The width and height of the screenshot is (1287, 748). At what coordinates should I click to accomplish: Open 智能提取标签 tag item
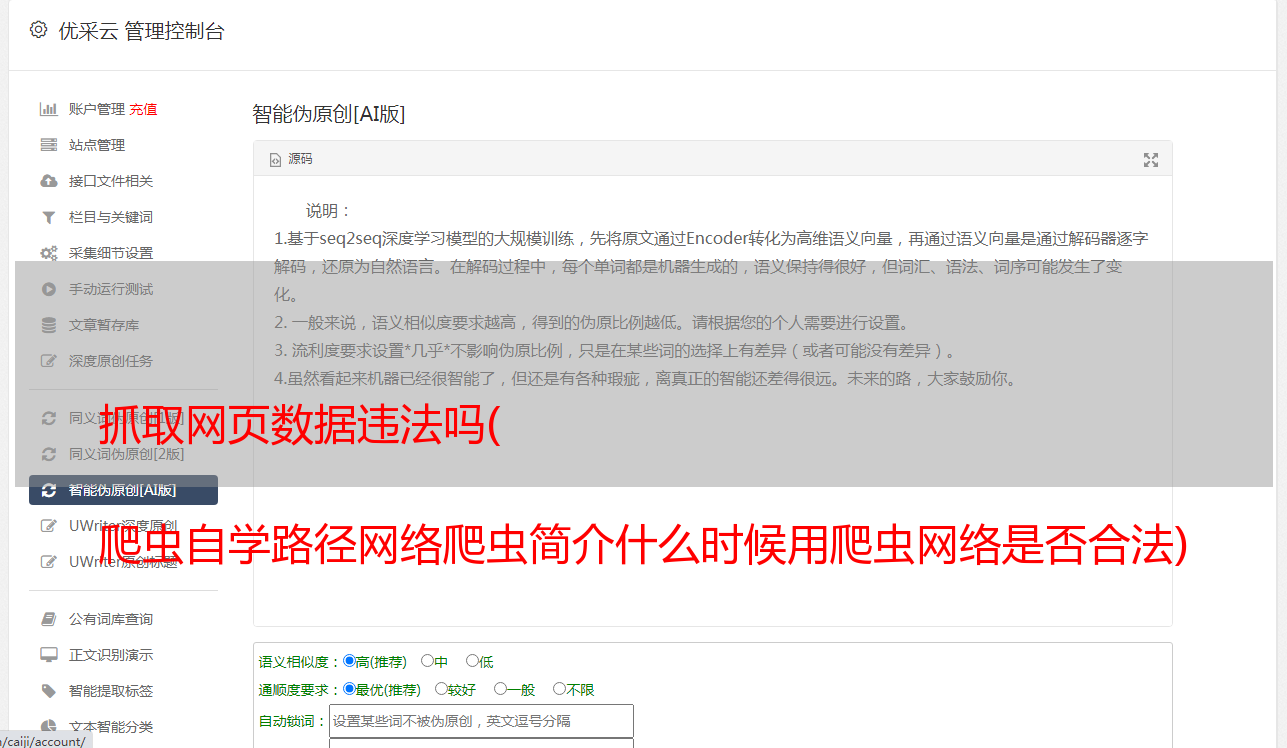[x=111, y=691]
